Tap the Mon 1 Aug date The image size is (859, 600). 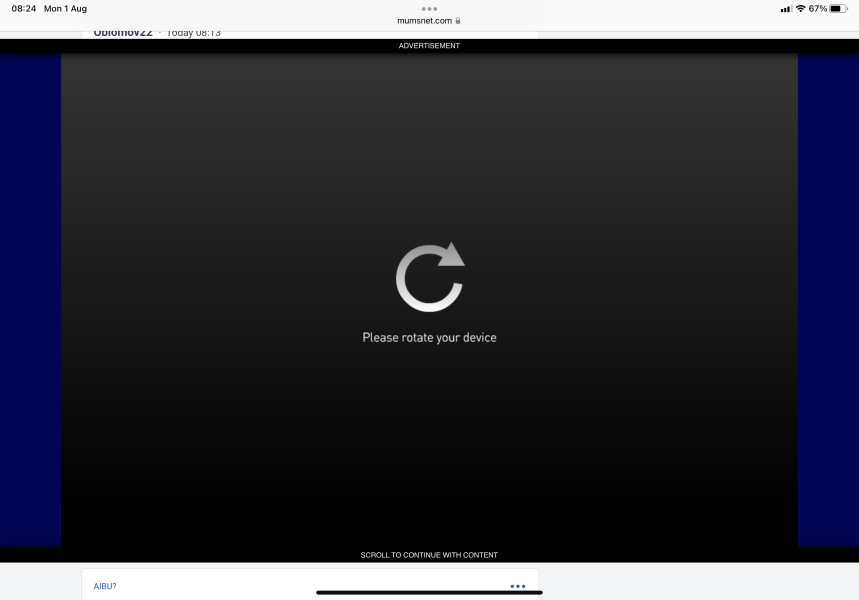point(65,9)
